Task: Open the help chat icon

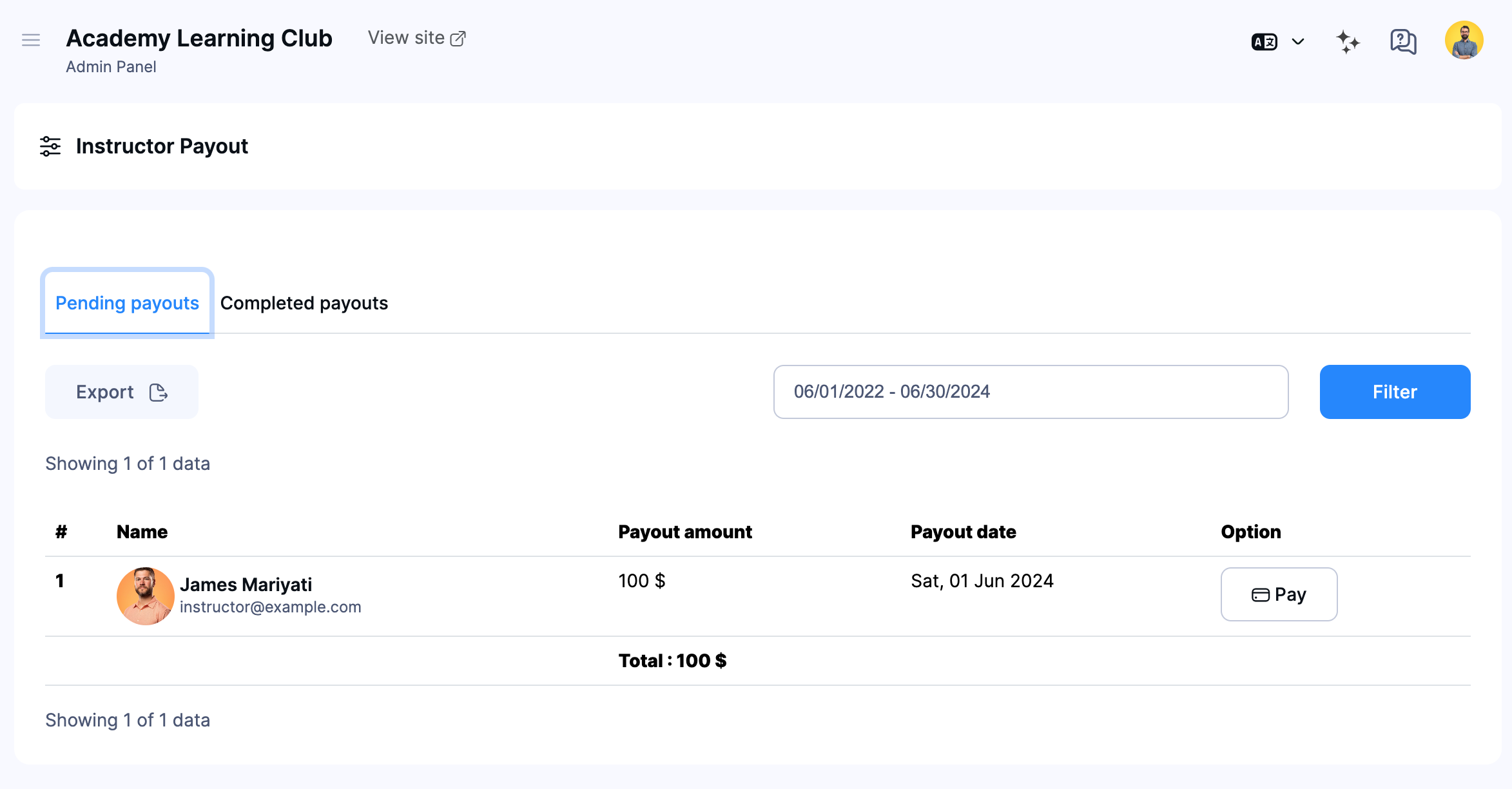Action: coord(1402,42)
